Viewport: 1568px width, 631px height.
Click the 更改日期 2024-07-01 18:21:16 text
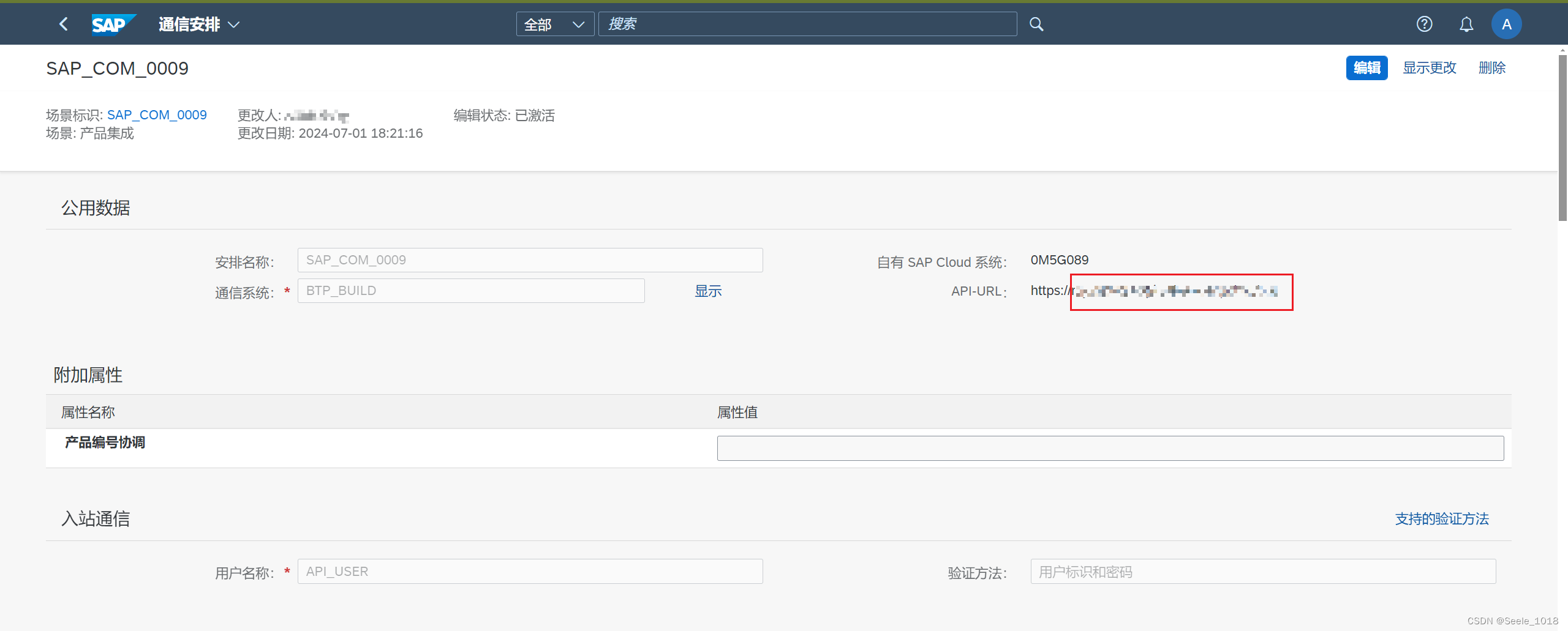pos(330,133)
